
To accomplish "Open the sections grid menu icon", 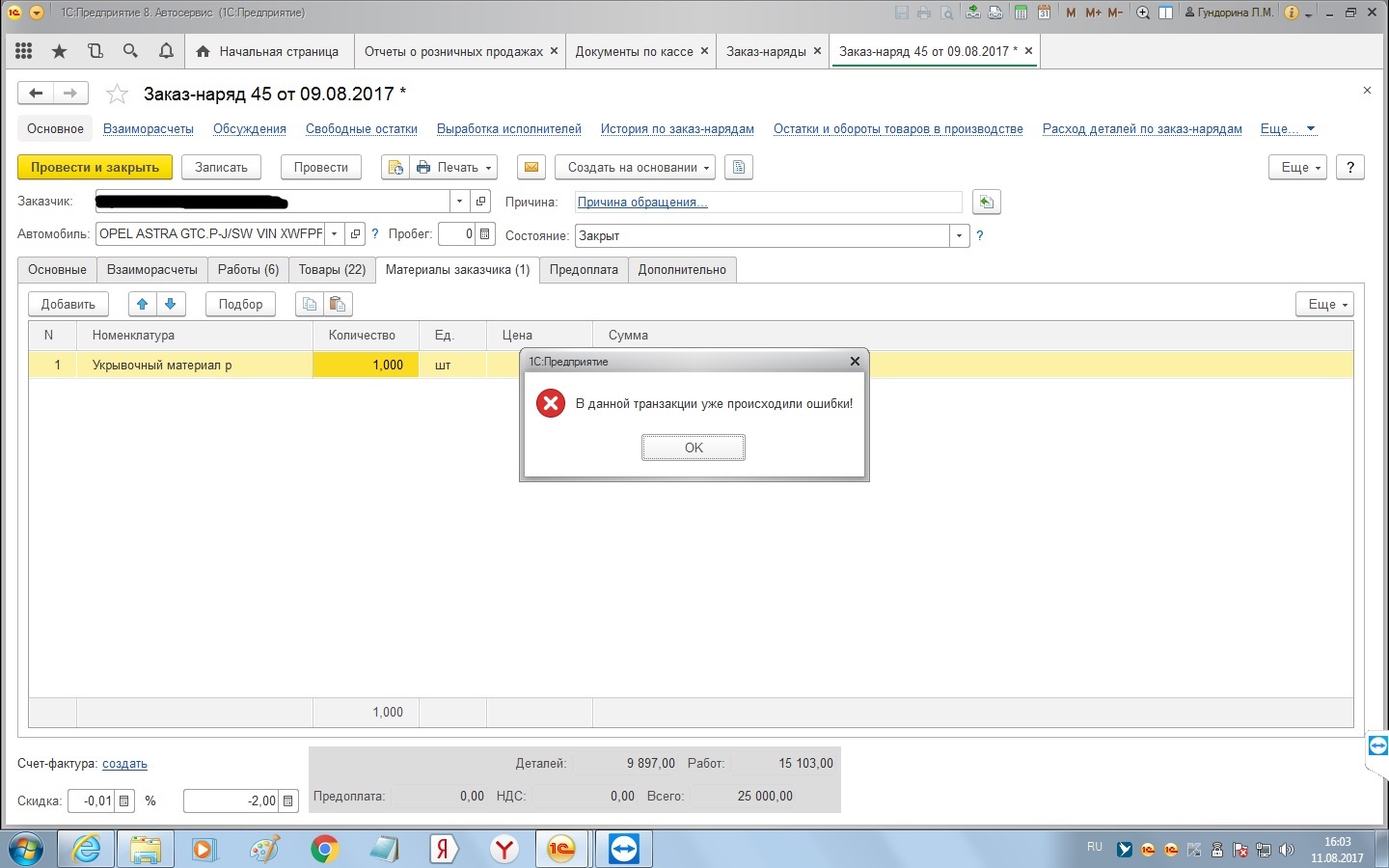I will pos(24,51).
